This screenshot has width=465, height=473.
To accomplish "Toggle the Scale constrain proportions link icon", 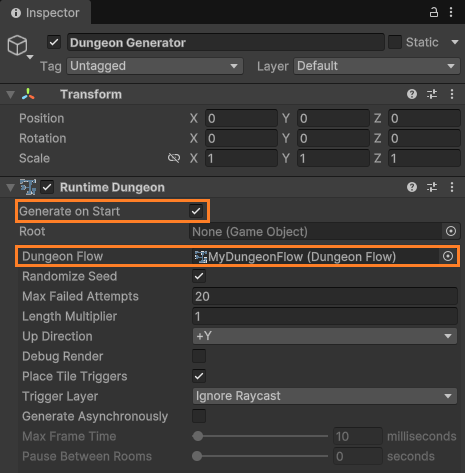I will coord(174,158).
